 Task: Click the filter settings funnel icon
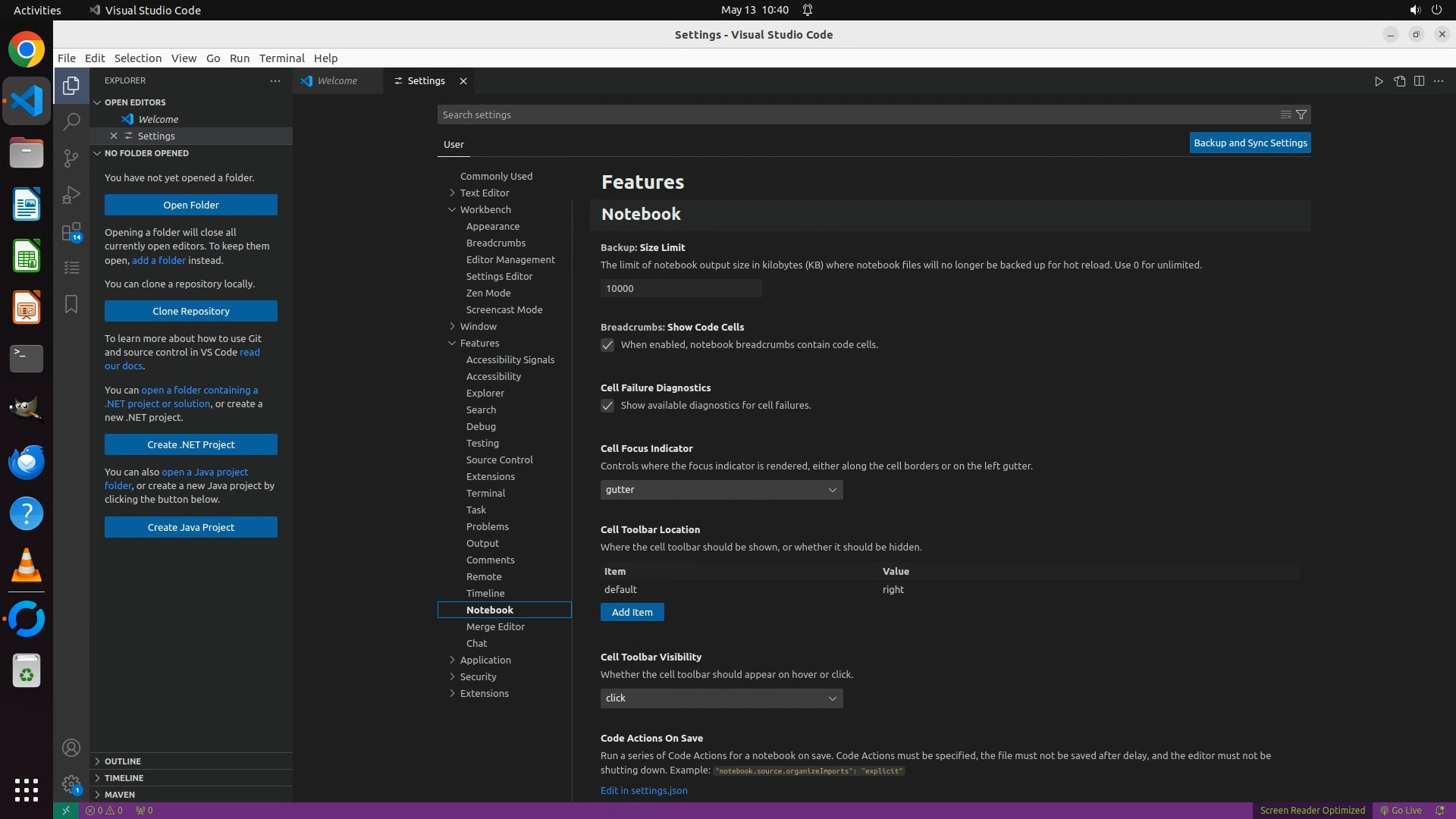(1301, 115)
